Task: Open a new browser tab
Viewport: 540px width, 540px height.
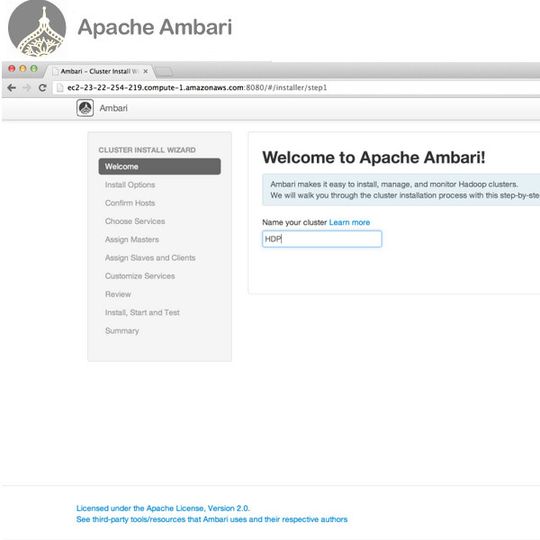Action: pos(164,72)
